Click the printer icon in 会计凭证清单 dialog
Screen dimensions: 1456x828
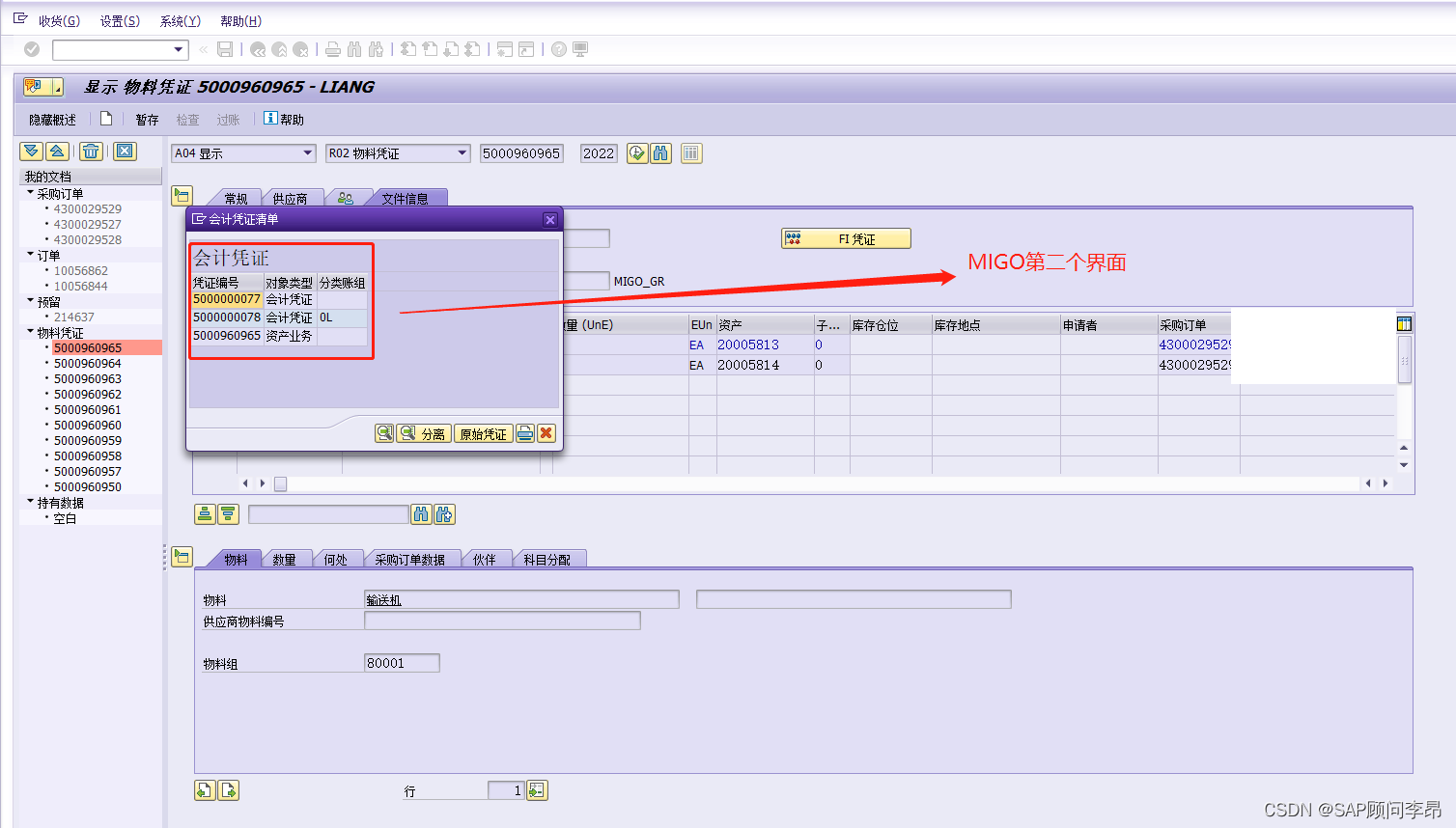pyautogui.click(x=525, y=433)
